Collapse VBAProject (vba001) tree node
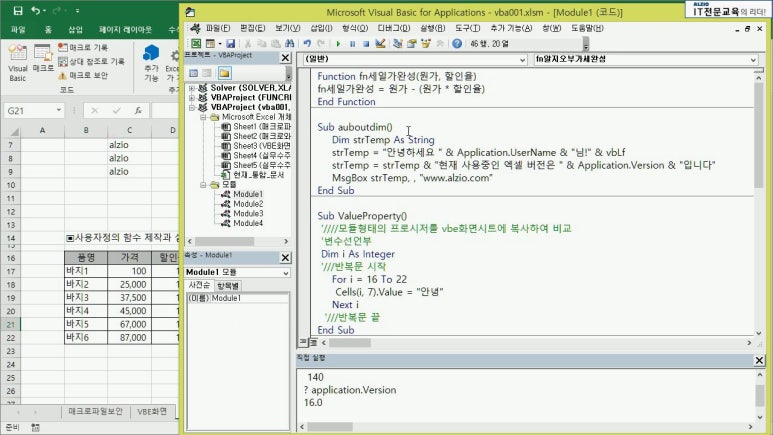The image size is (773, 435). [192, 107]
